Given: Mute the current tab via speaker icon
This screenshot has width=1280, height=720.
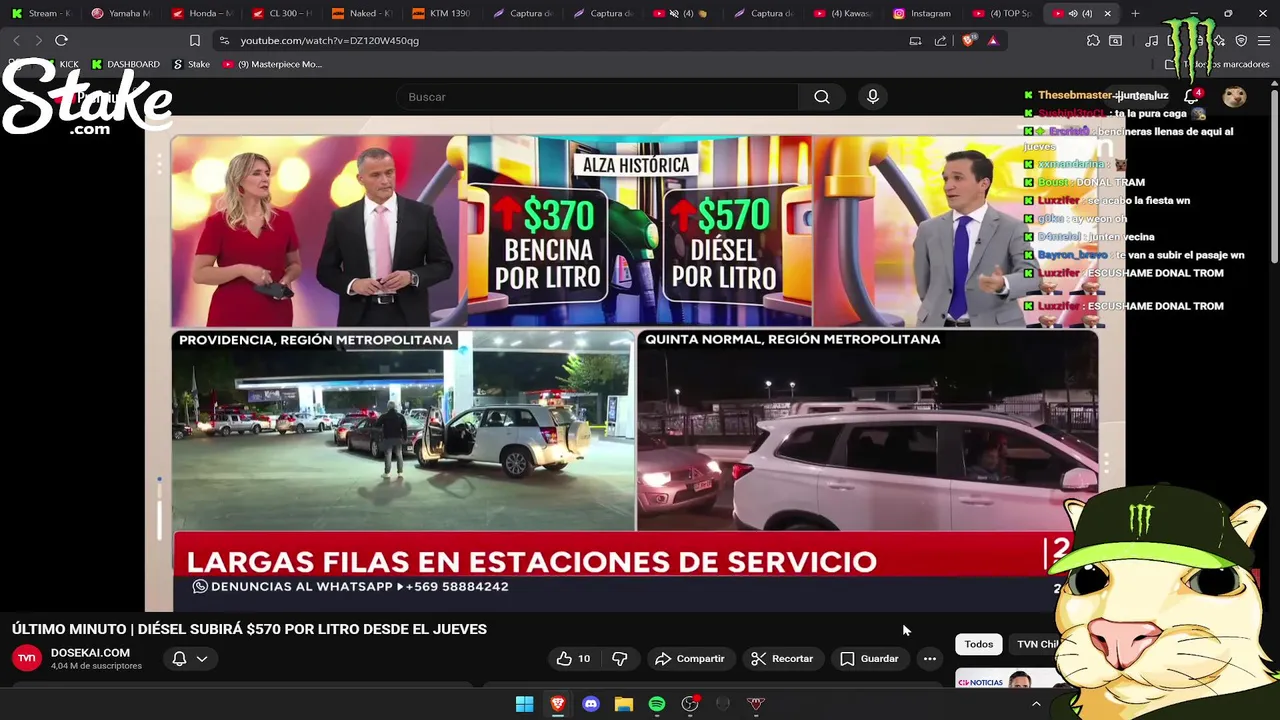Looking at the screenshot, I should point(1073,14).
